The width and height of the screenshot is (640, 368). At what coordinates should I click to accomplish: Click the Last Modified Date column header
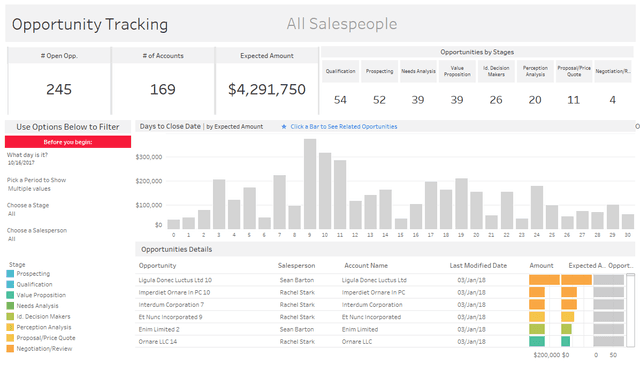click(478, 266)
